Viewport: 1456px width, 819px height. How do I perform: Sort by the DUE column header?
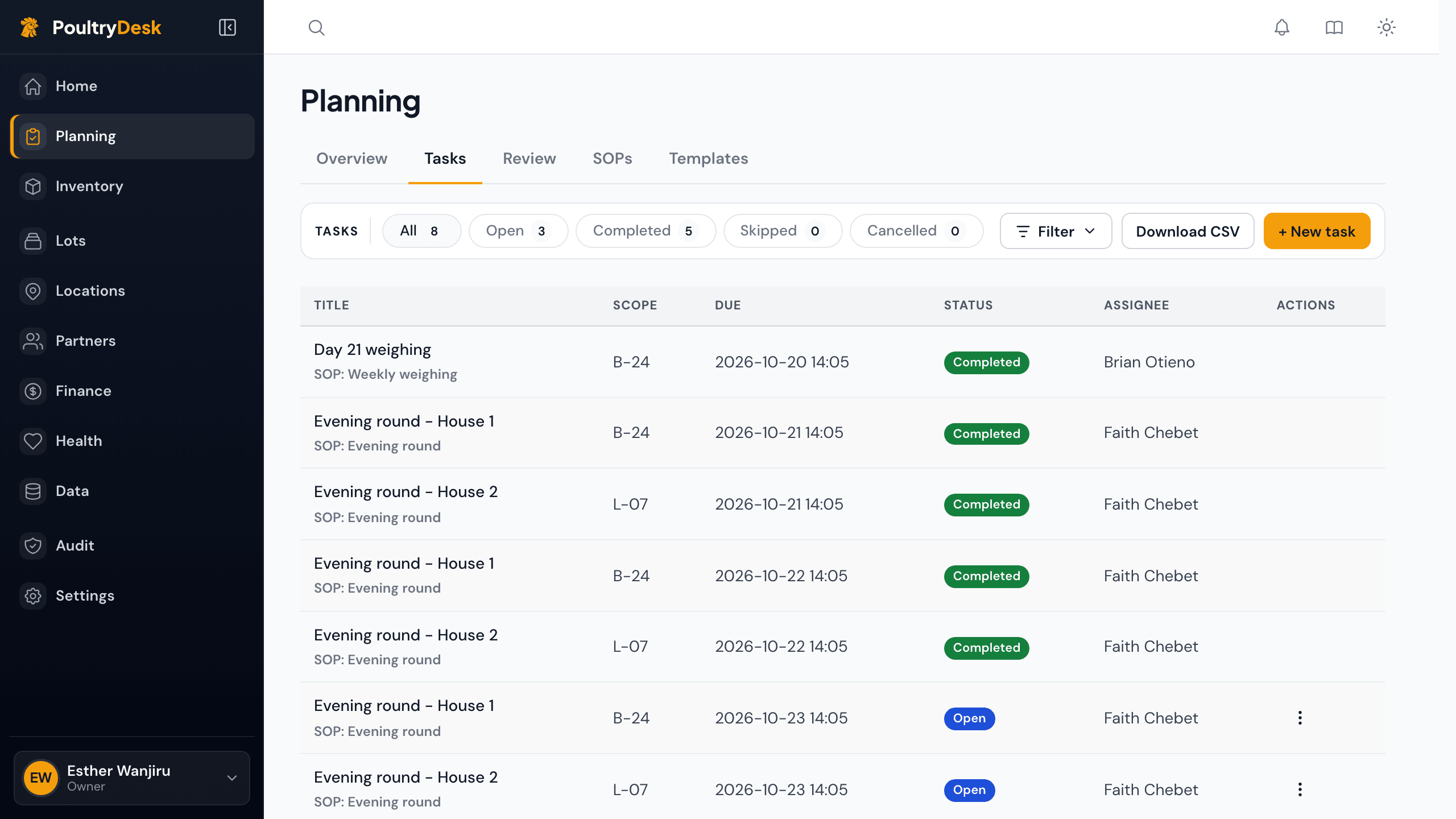727,305
